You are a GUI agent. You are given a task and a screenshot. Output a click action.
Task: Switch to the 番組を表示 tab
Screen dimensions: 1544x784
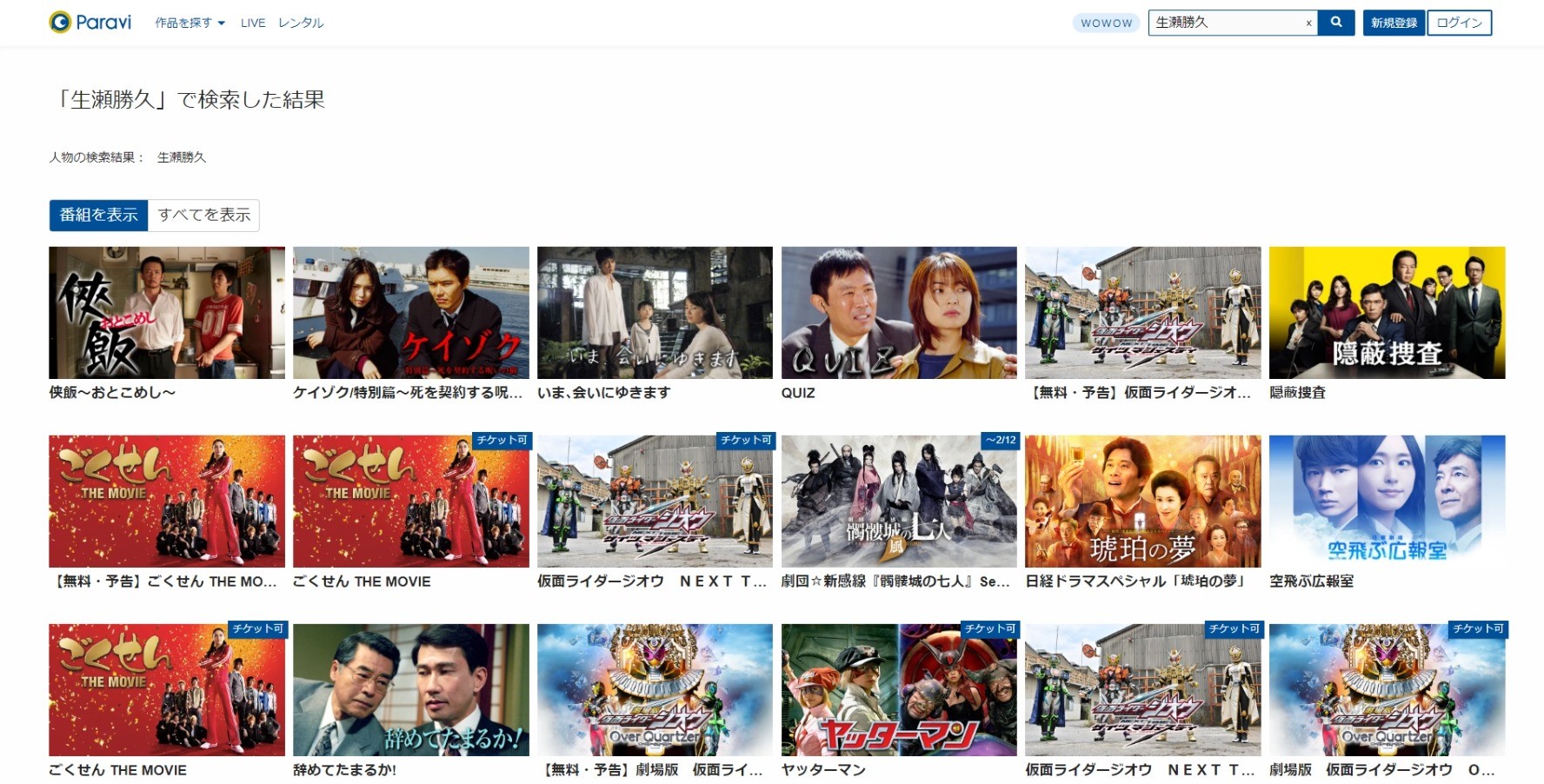coord(98,215)
